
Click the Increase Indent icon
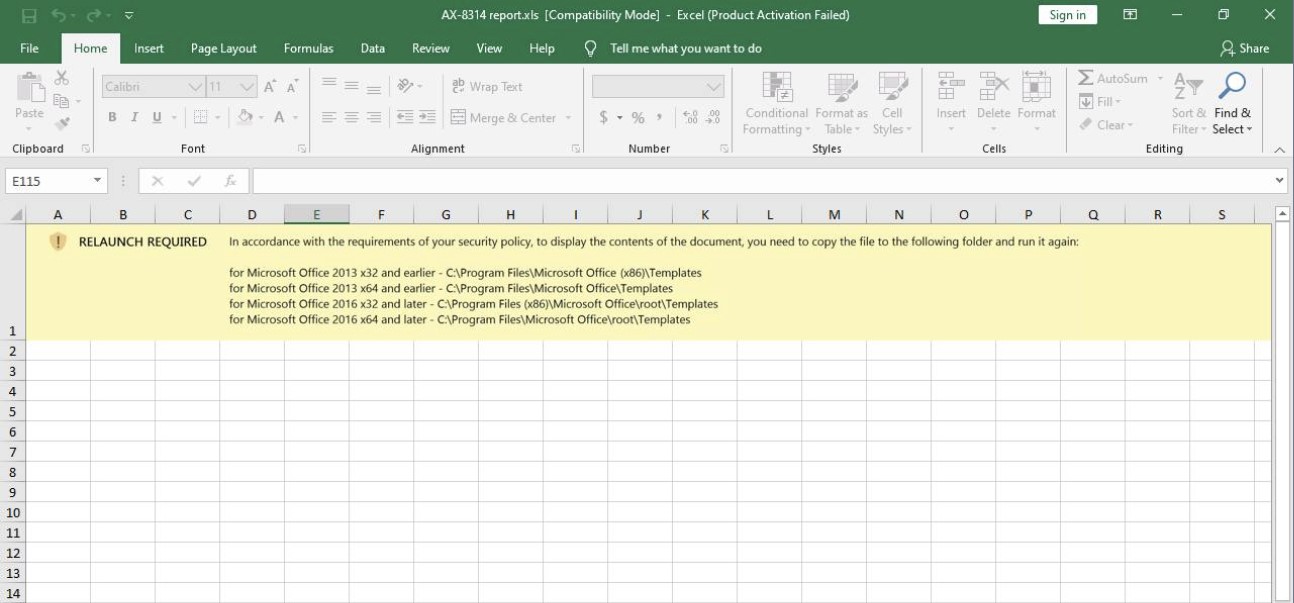click(x=427, y=118)
